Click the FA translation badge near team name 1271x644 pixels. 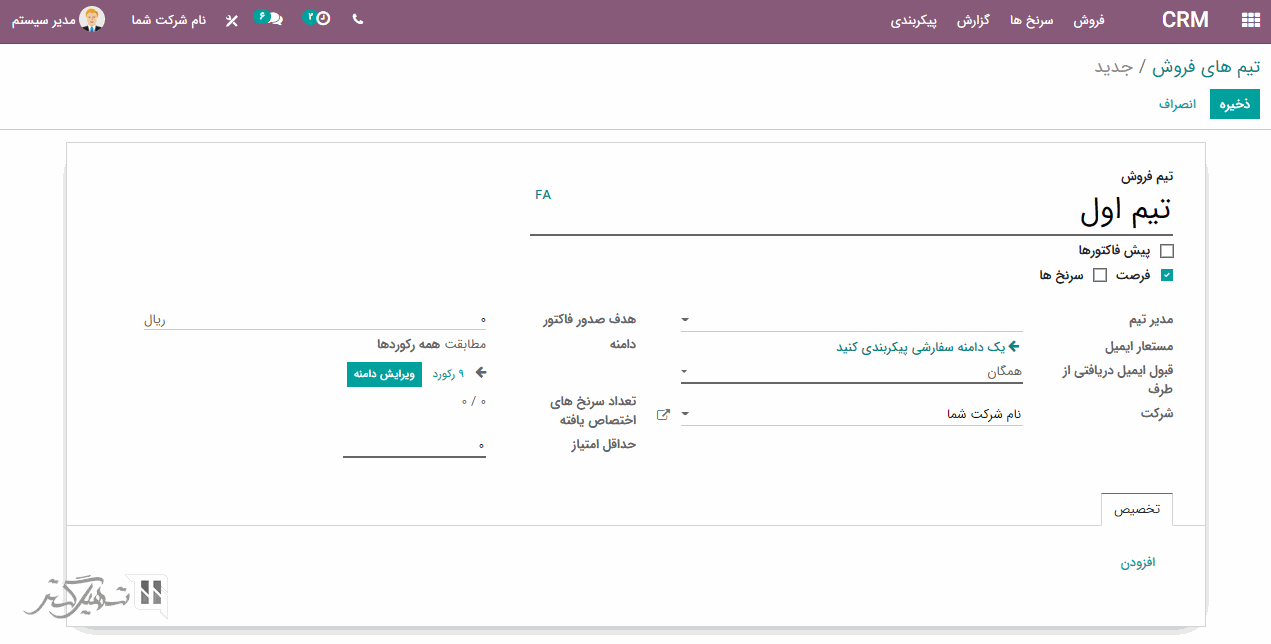click(x=544, y=195)
